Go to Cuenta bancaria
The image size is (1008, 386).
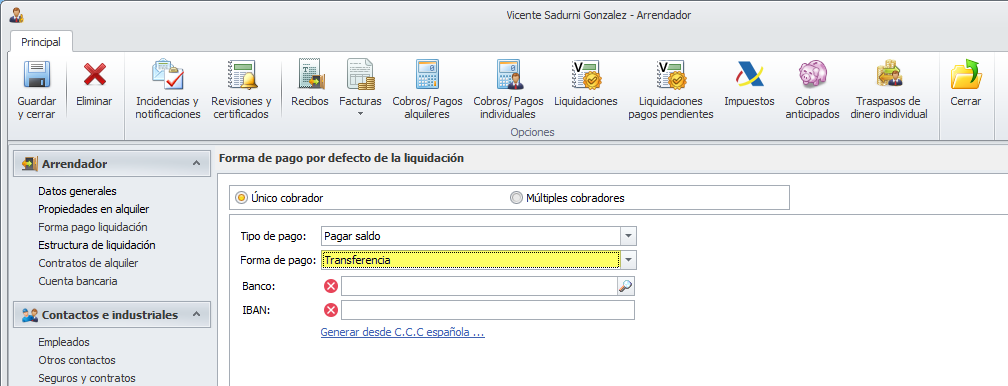click(x=78, y=281)
